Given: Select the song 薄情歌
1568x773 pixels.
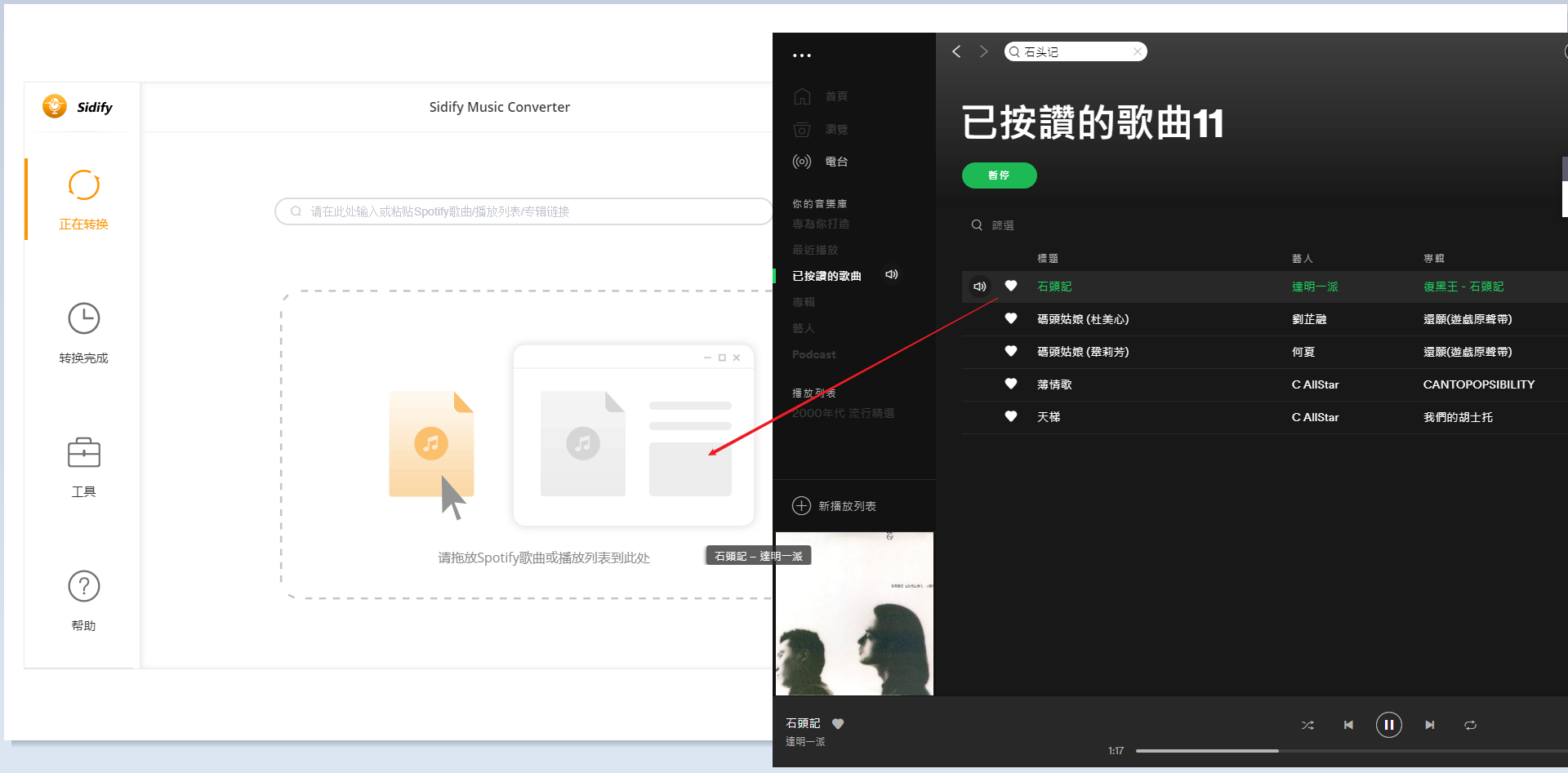Looking at the screenshot, I should (x=1054, y=384).
